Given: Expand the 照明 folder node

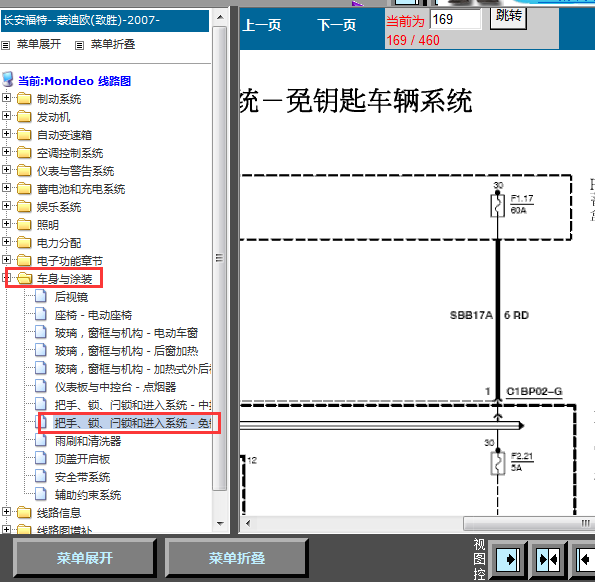Looking at the screenshot, I should [6, 224].
